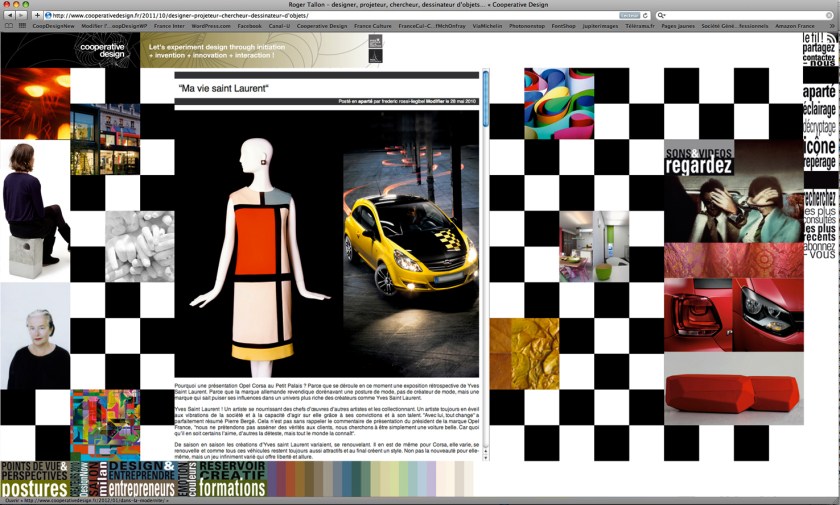Open the gold foil texture thumbnail
The image size is (840, 505).
524,353
